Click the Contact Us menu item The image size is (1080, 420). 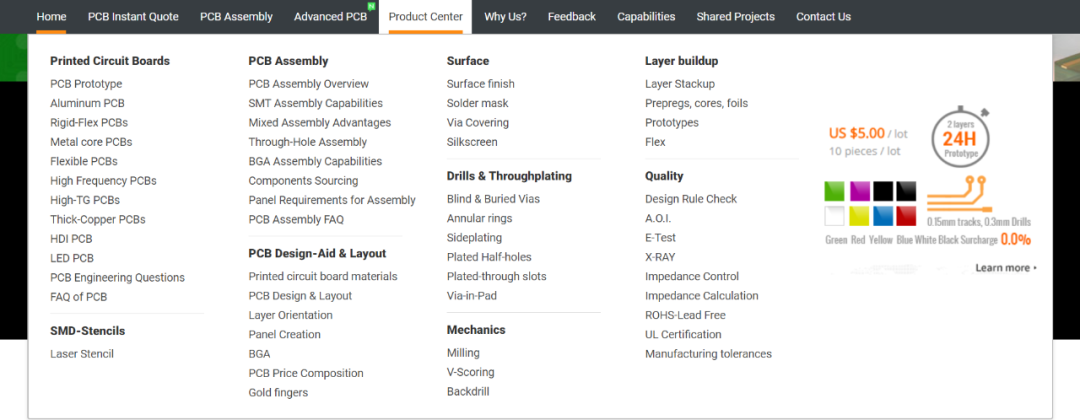tap(823, 16)
